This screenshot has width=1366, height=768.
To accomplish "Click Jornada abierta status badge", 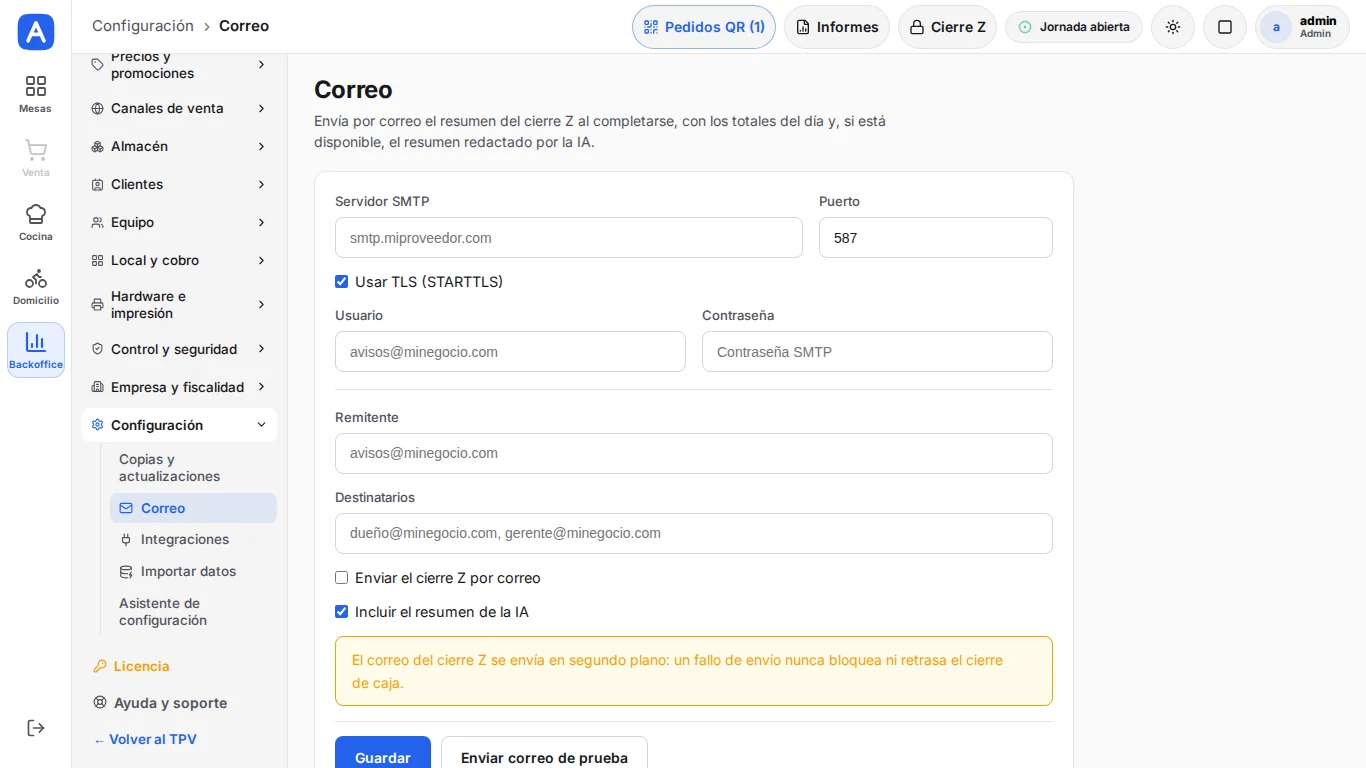I will pyautogui.click(x=1074, y=27).
